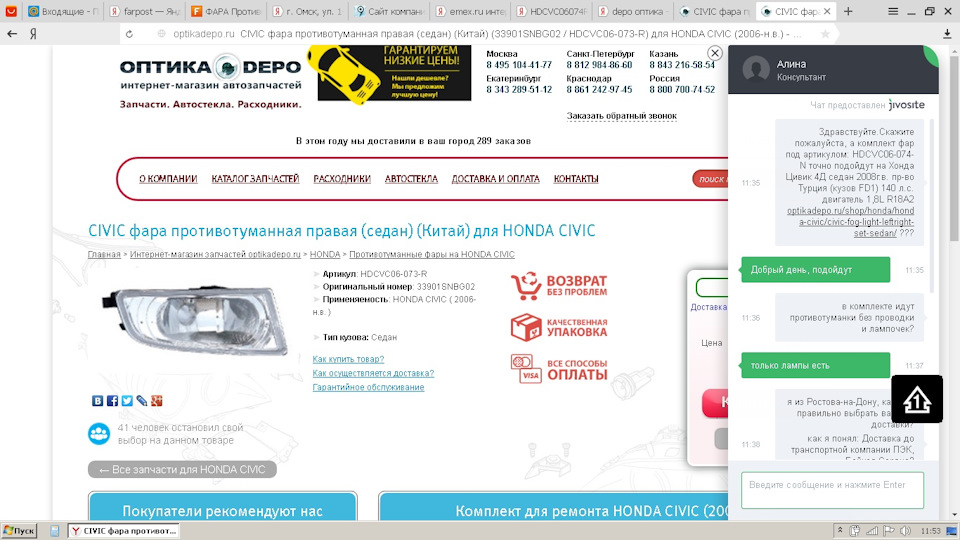Click the Оптика Депо site logo
The height and width of the screenshot is (540, 960).
[211, 80]
